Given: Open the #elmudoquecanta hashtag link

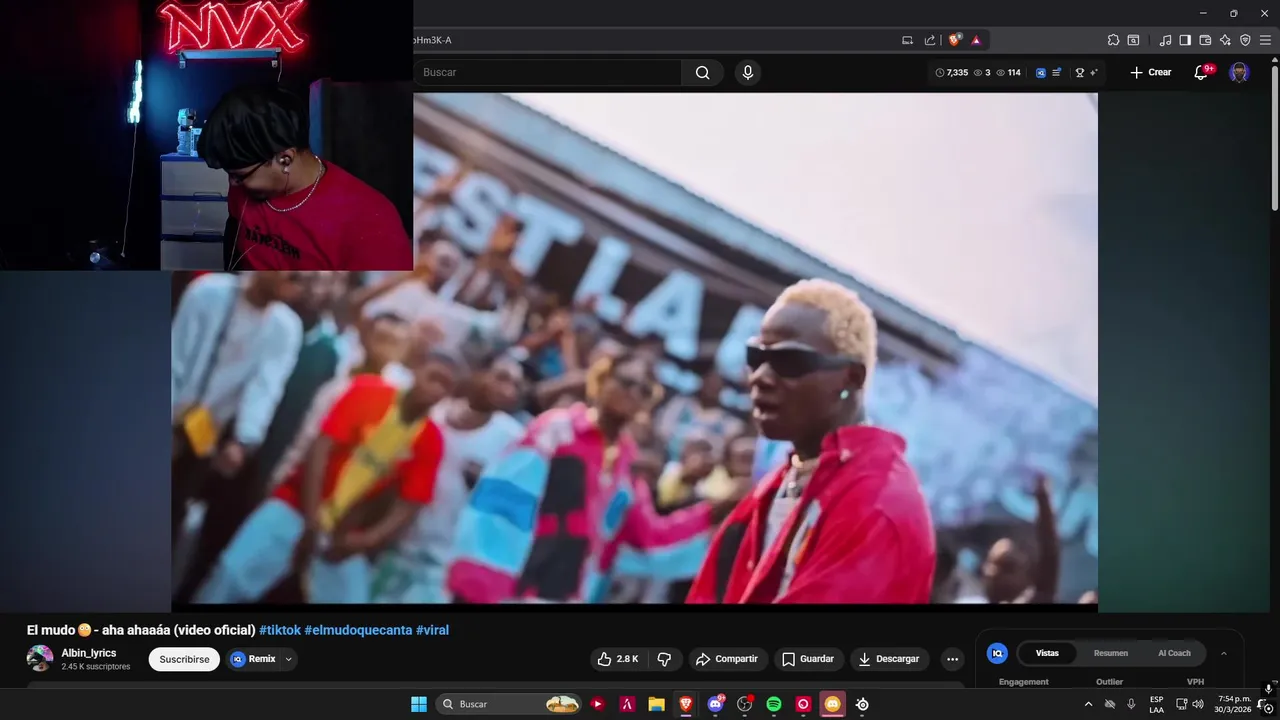Looking at the screenshot, I should [358, 630].
